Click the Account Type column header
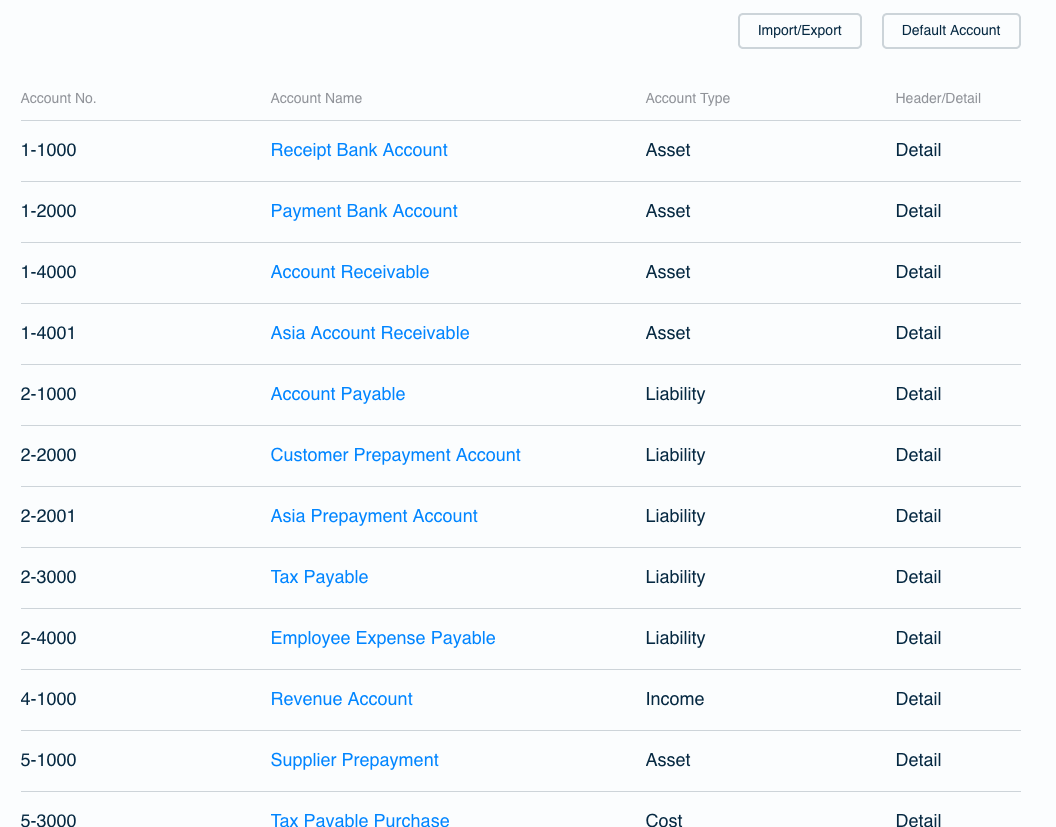 tap(688, 98)
